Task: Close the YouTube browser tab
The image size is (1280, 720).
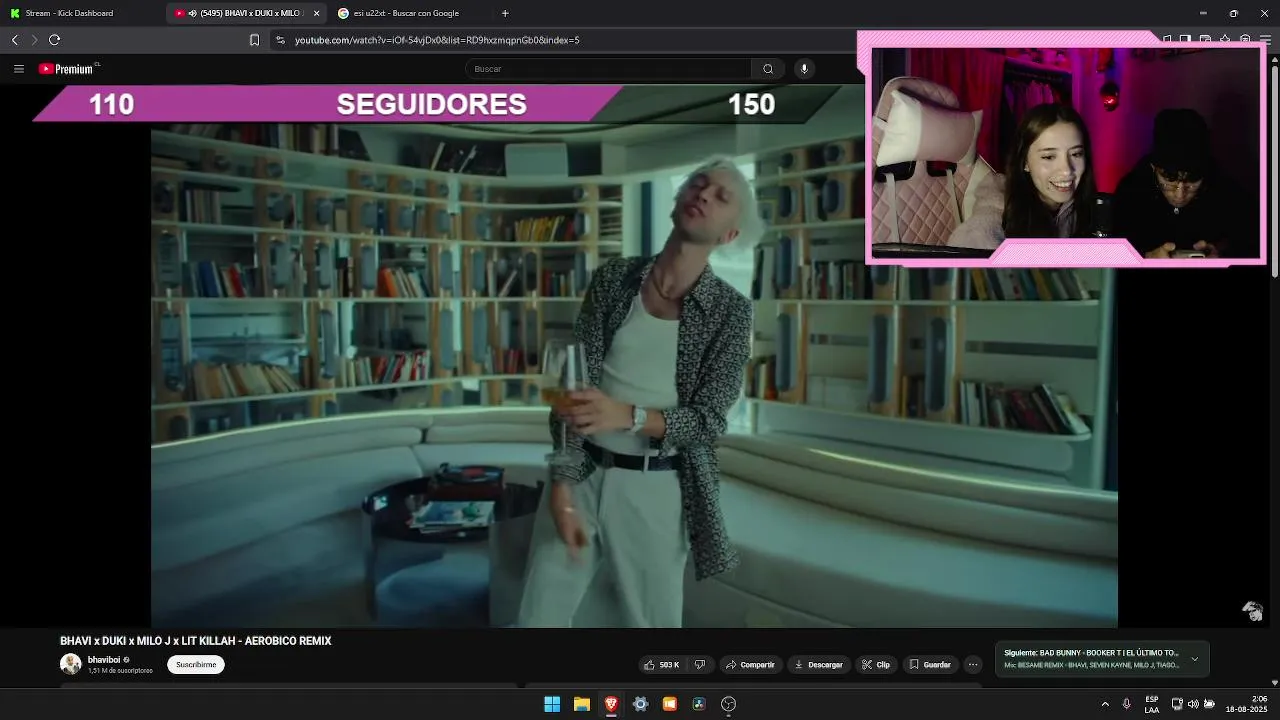Action: [317, 13]
